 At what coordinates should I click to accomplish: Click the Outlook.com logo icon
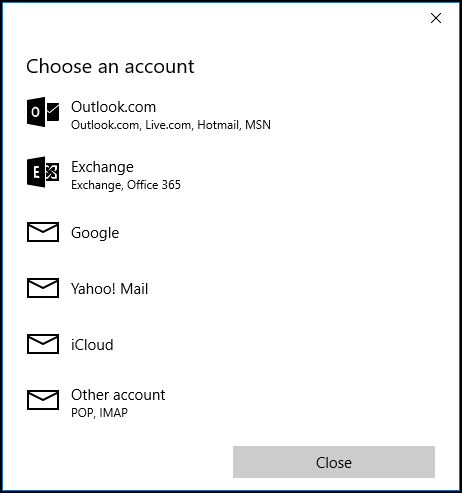[43, 112]
